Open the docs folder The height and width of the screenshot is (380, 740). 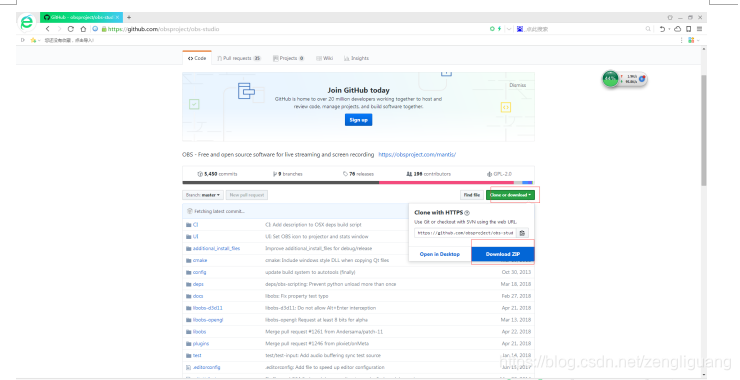point(198,296)
